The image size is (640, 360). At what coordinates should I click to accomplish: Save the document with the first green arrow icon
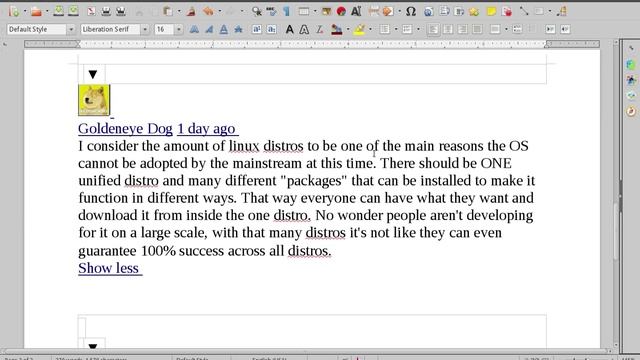(58, 11)
